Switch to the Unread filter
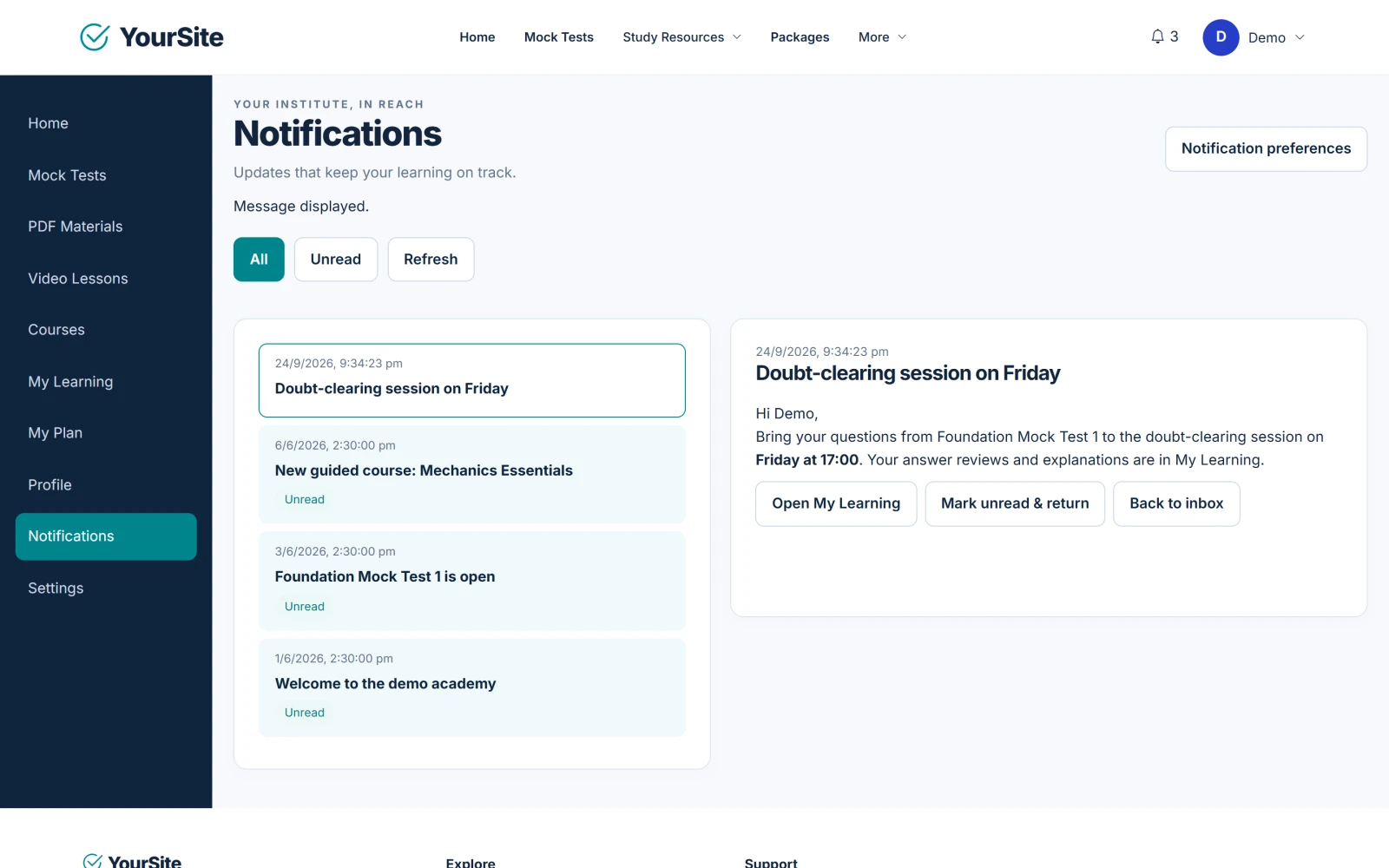 point(336,260)
